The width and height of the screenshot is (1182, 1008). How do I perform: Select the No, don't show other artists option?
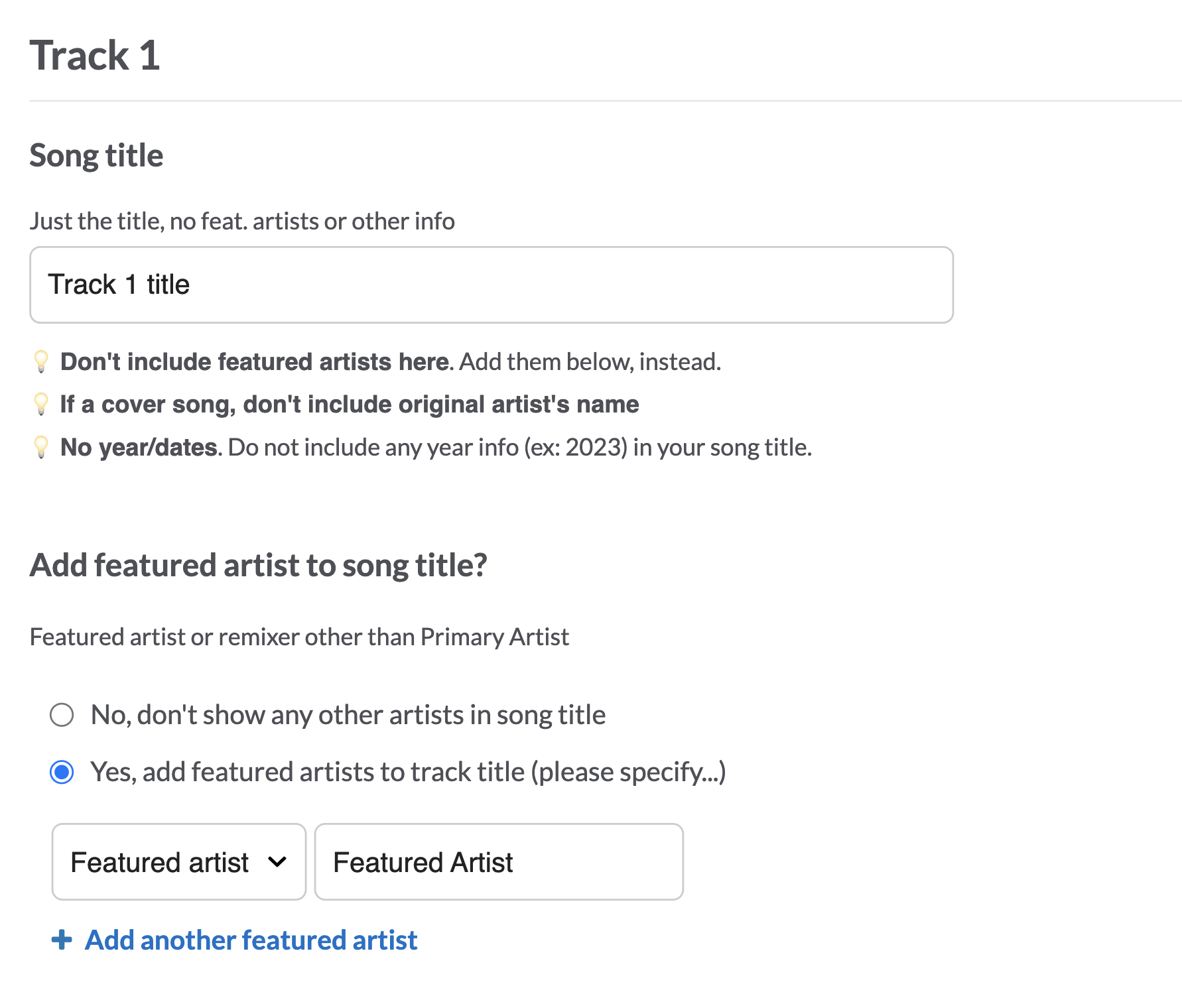click(x=62, y=715)
